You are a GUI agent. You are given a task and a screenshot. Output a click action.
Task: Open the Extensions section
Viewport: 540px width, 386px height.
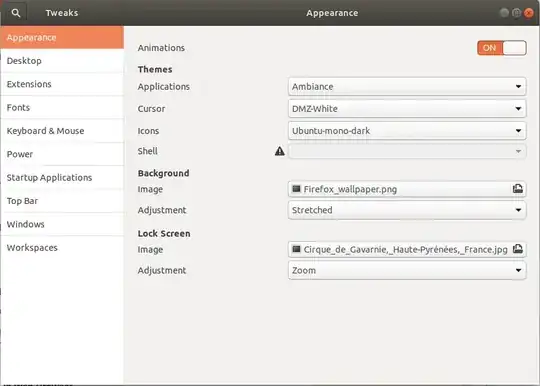(x=62, y=84)
